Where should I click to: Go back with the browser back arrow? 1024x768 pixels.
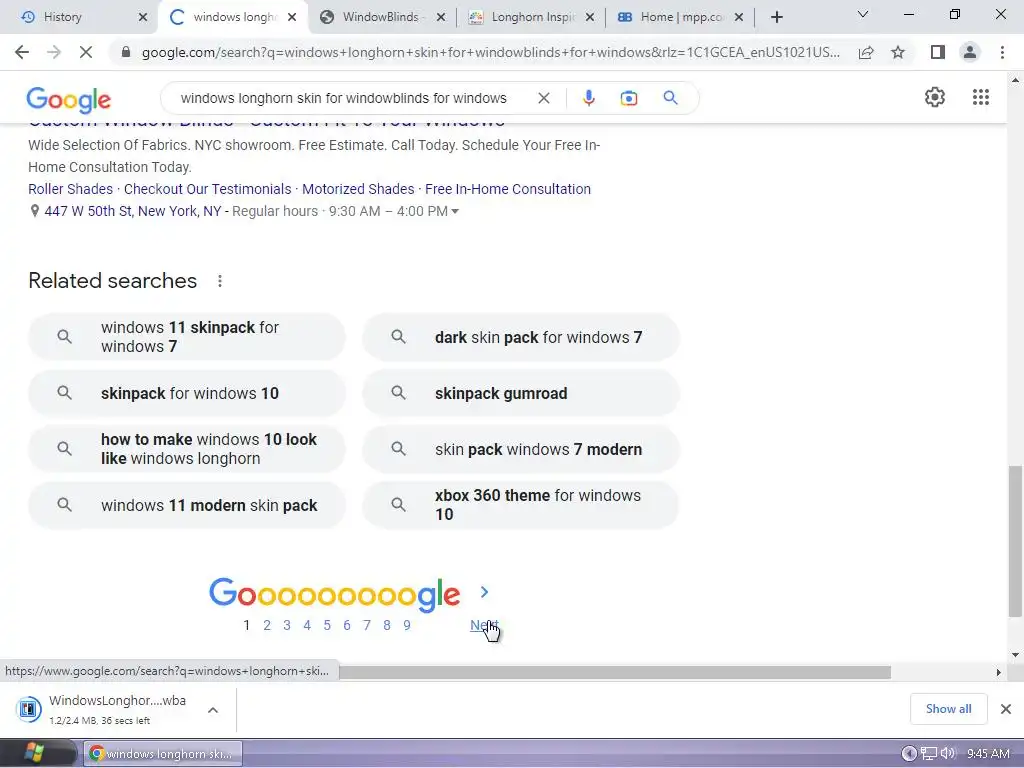(22, 52)
